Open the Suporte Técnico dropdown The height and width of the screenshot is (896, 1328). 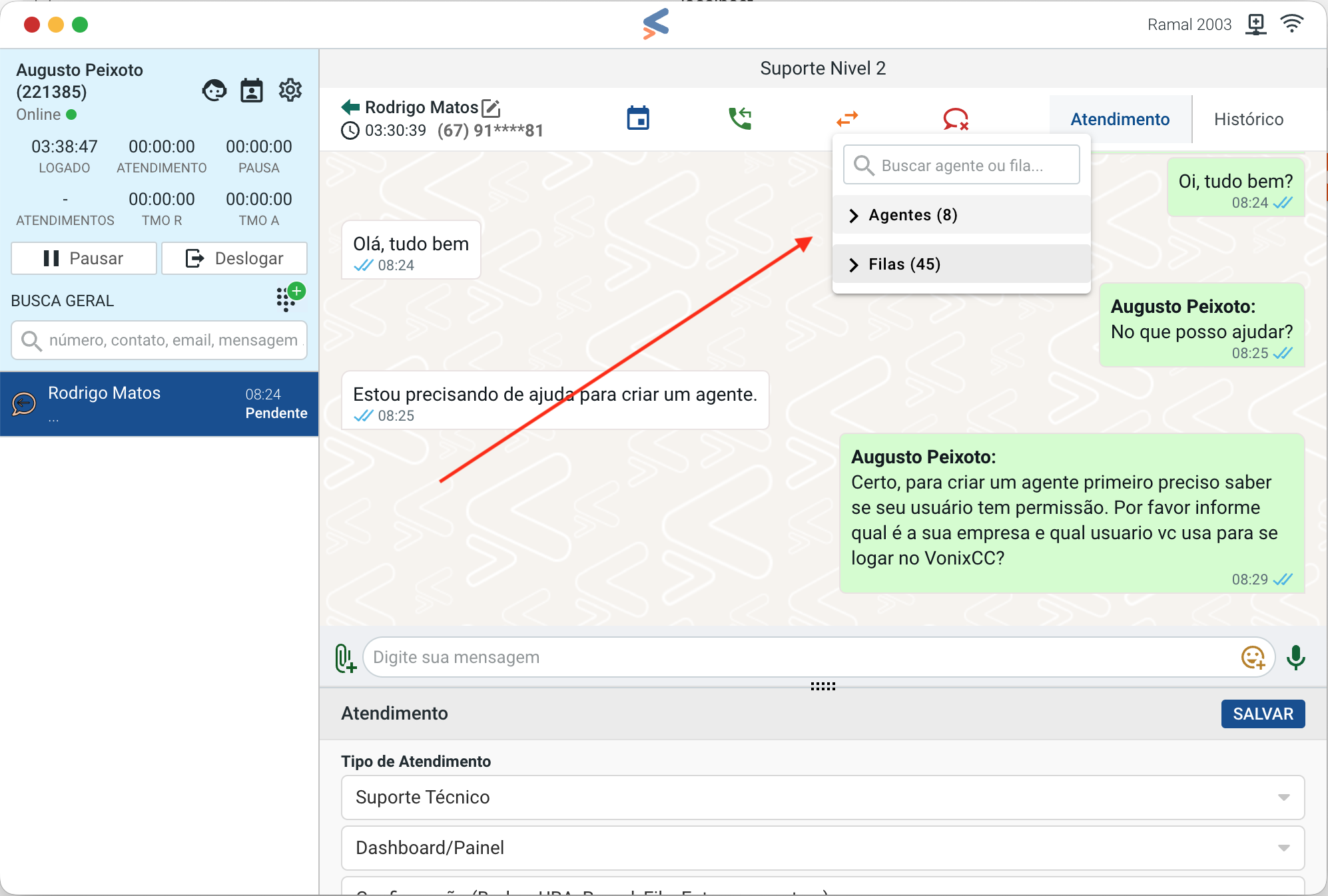[823, 797]
